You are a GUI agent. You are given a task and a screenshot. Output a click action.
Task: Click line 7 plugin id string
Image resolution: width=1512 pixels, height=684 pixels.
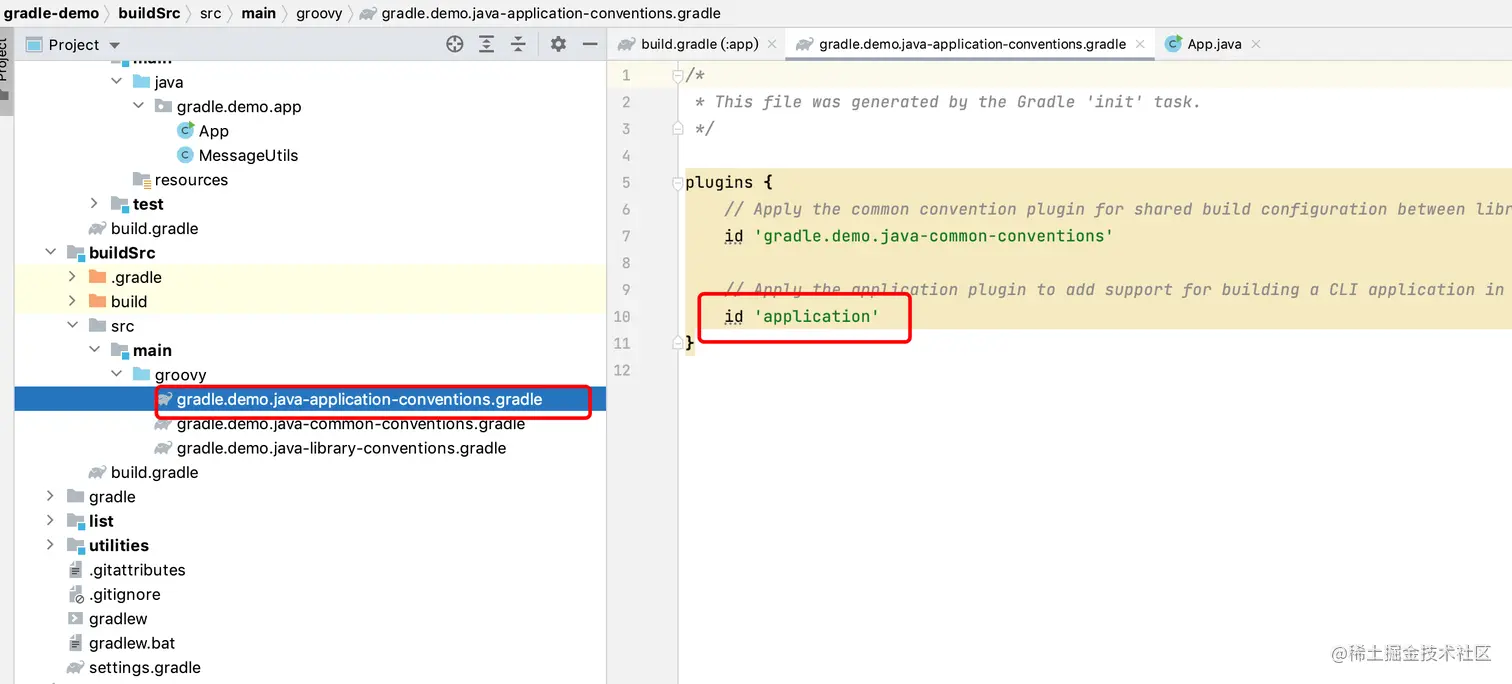pyautogui.click(x=933, y=236)
